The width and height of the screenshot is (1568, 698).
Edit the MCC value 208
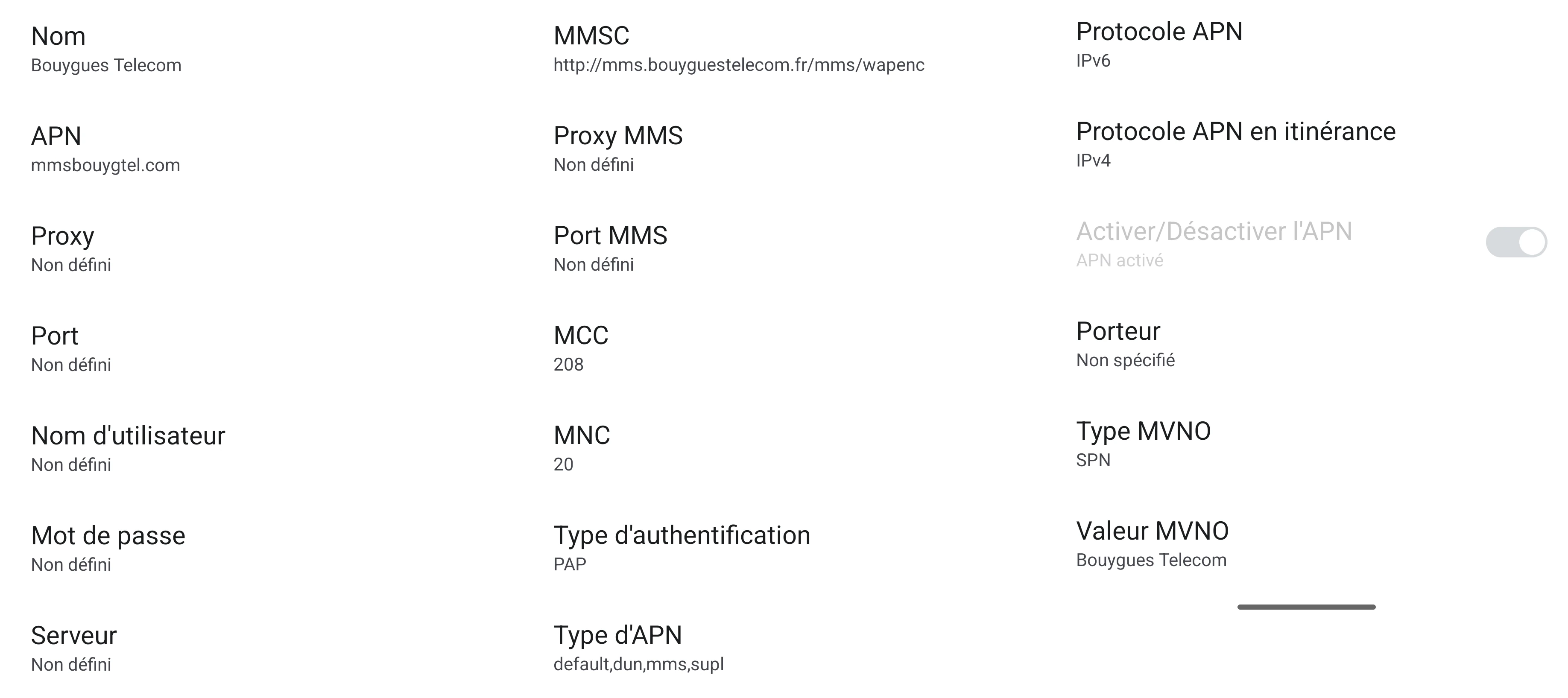(581, 349)
